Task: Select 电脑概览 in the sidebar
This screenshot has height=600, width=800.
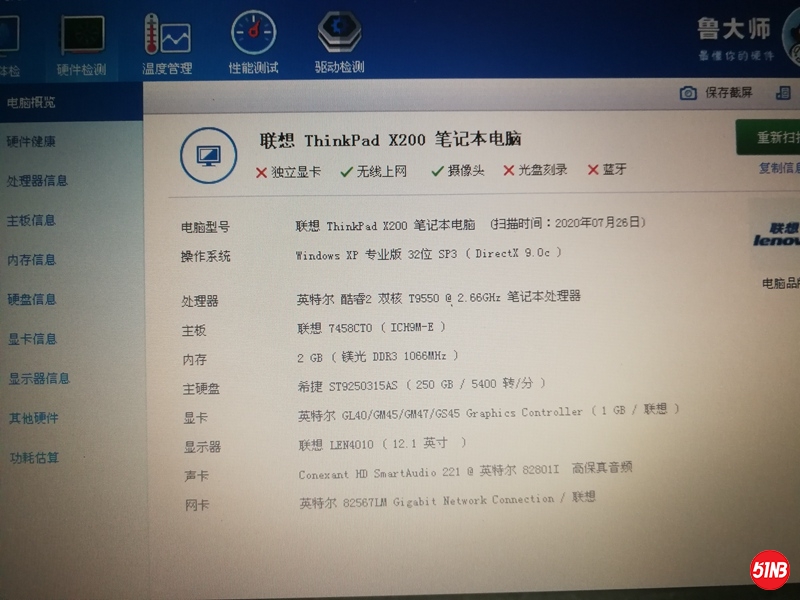Action: [x=32, y=102]
